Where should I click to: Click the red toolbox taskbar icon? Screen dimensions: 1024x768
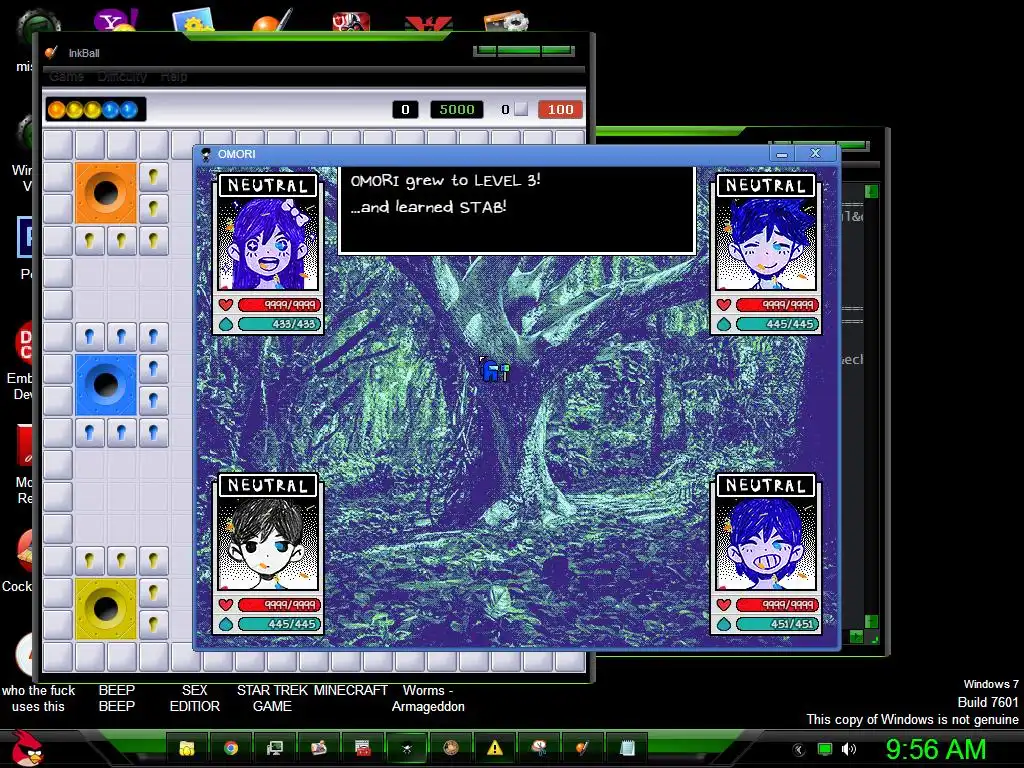[362, 748]
